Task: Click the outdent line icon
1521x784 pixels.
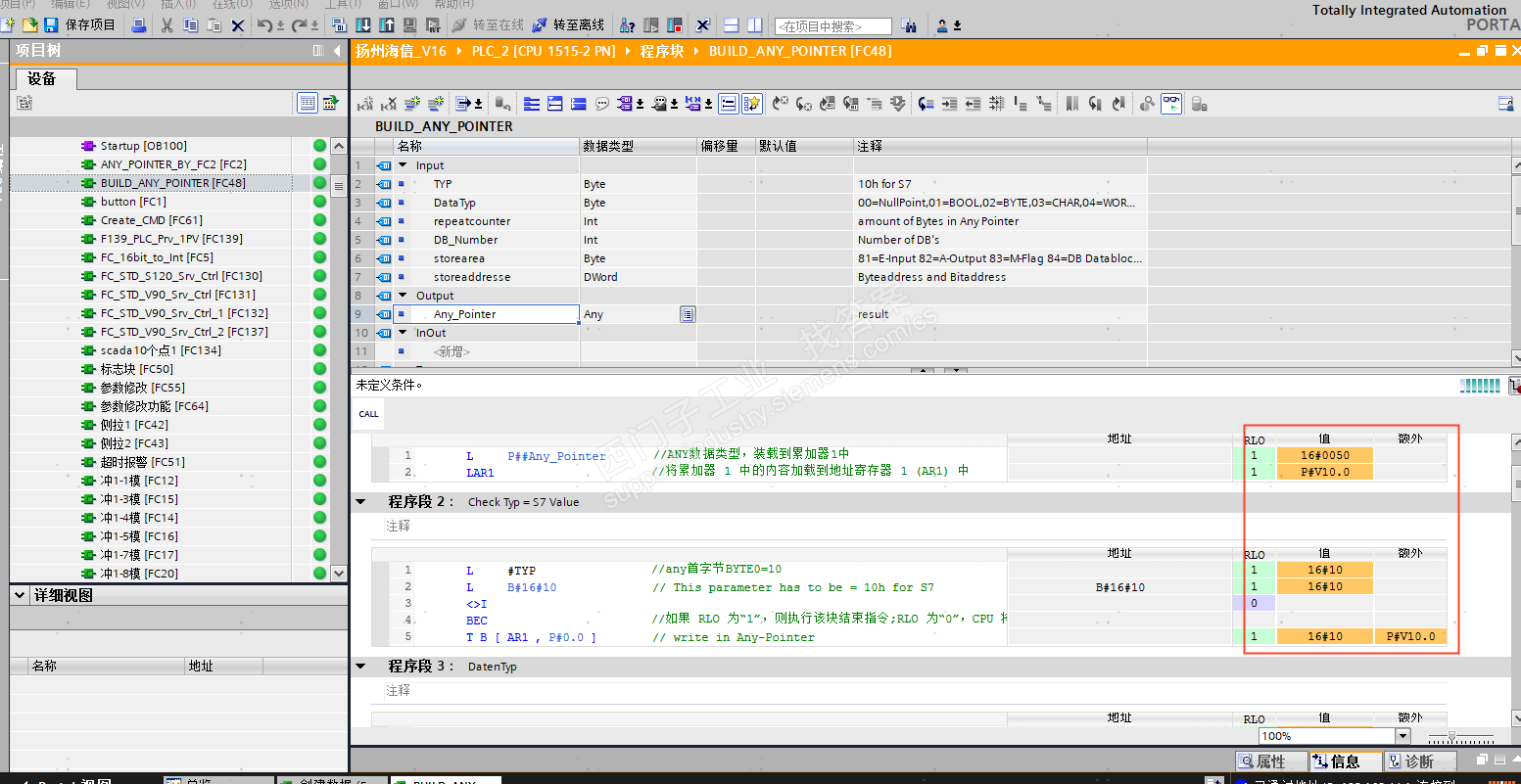Action: point(973,103)
